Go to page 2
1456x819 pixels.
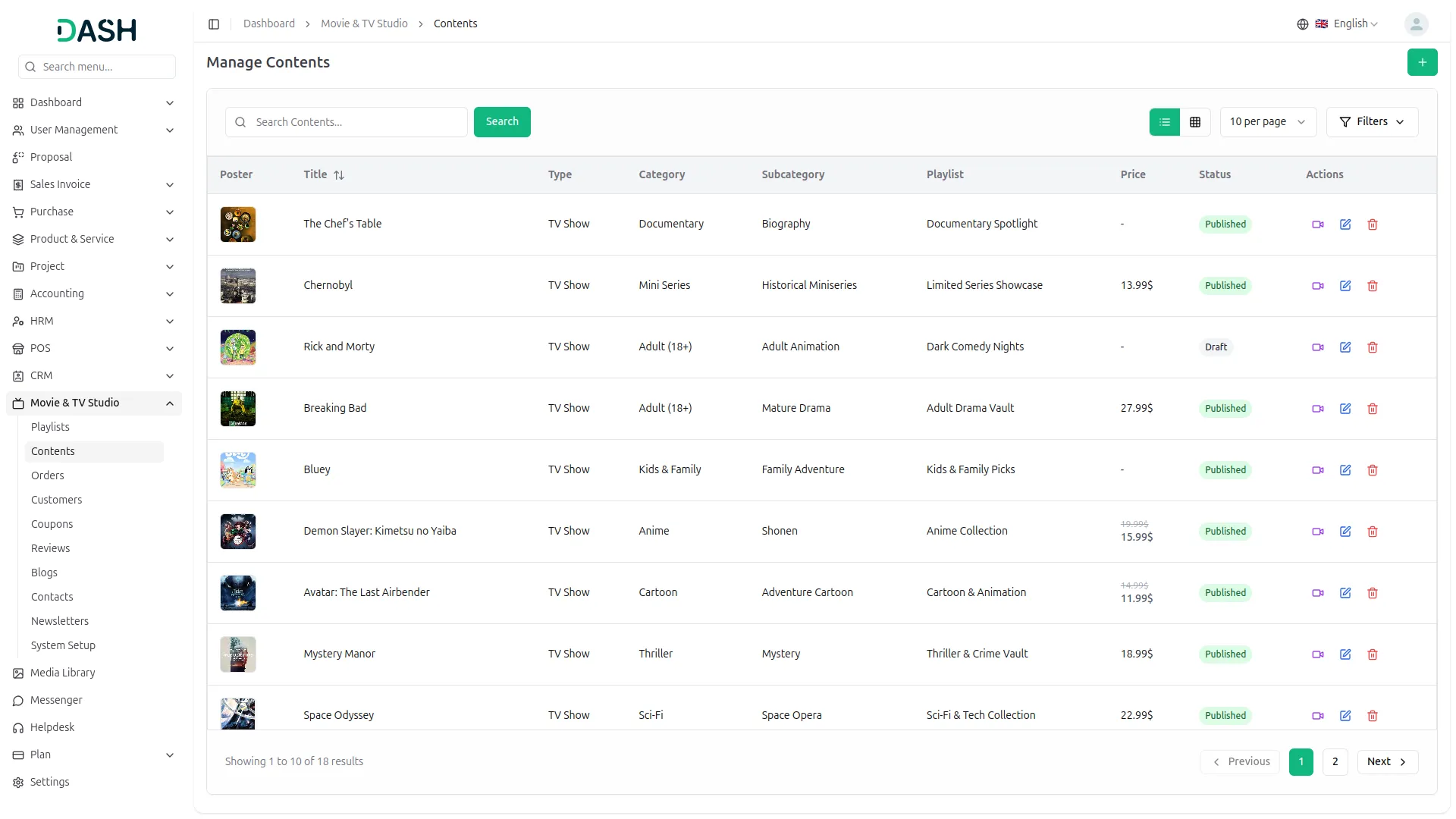pos(1335,762)
